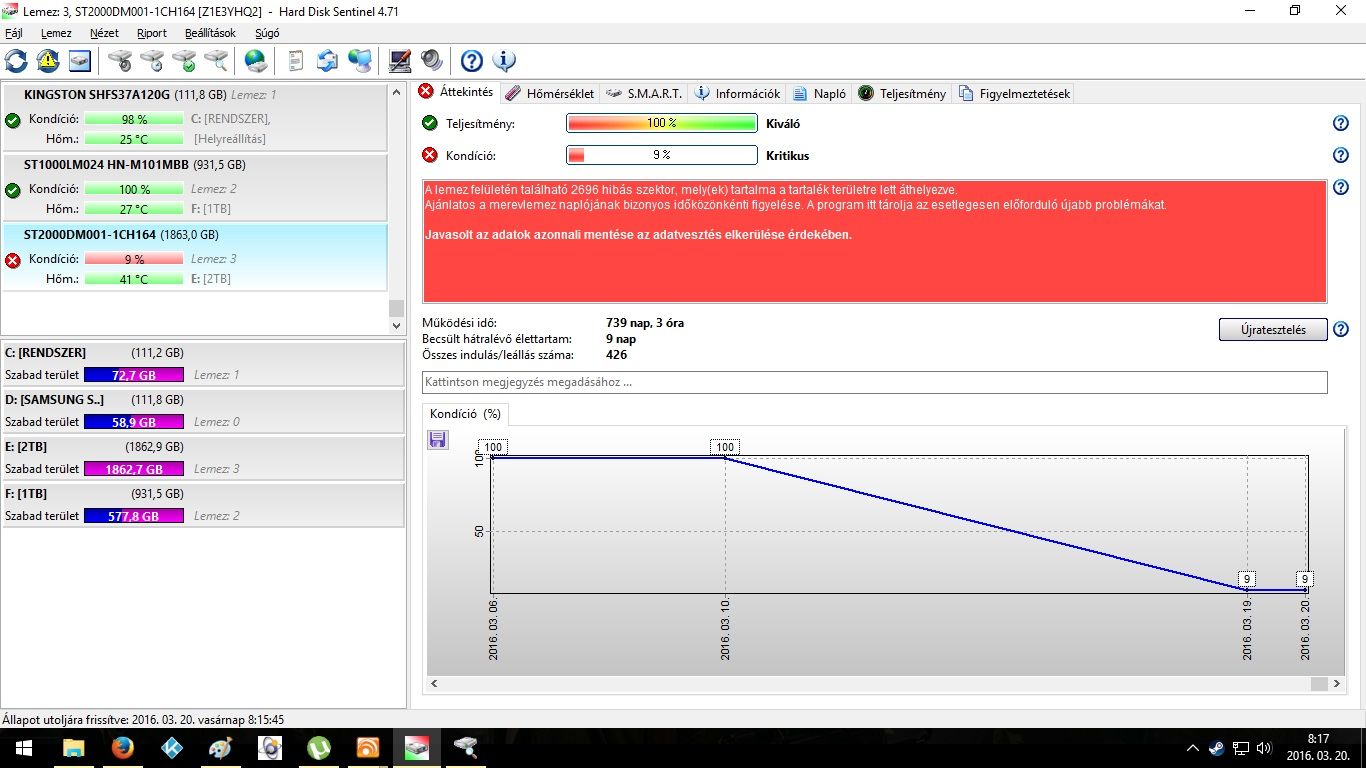Click the F: [1TB] partition row
The width and height of the screenshot is (1366, 768).
[x=203, y=505]
